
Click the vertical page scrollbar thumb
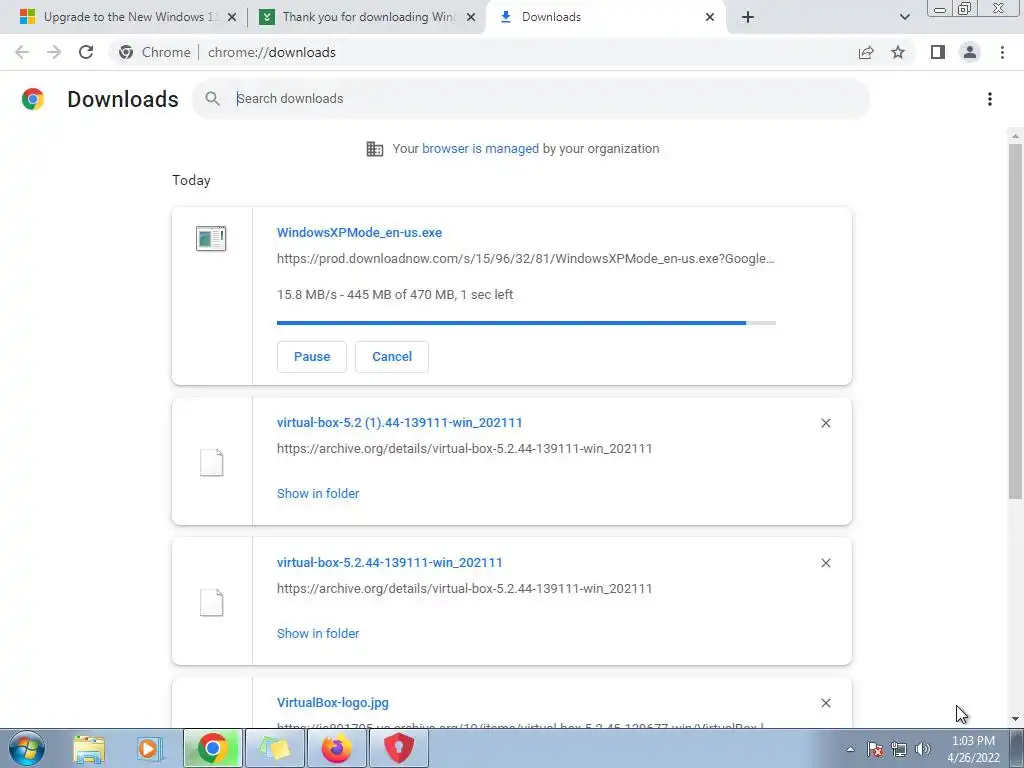coord(1015,321)
